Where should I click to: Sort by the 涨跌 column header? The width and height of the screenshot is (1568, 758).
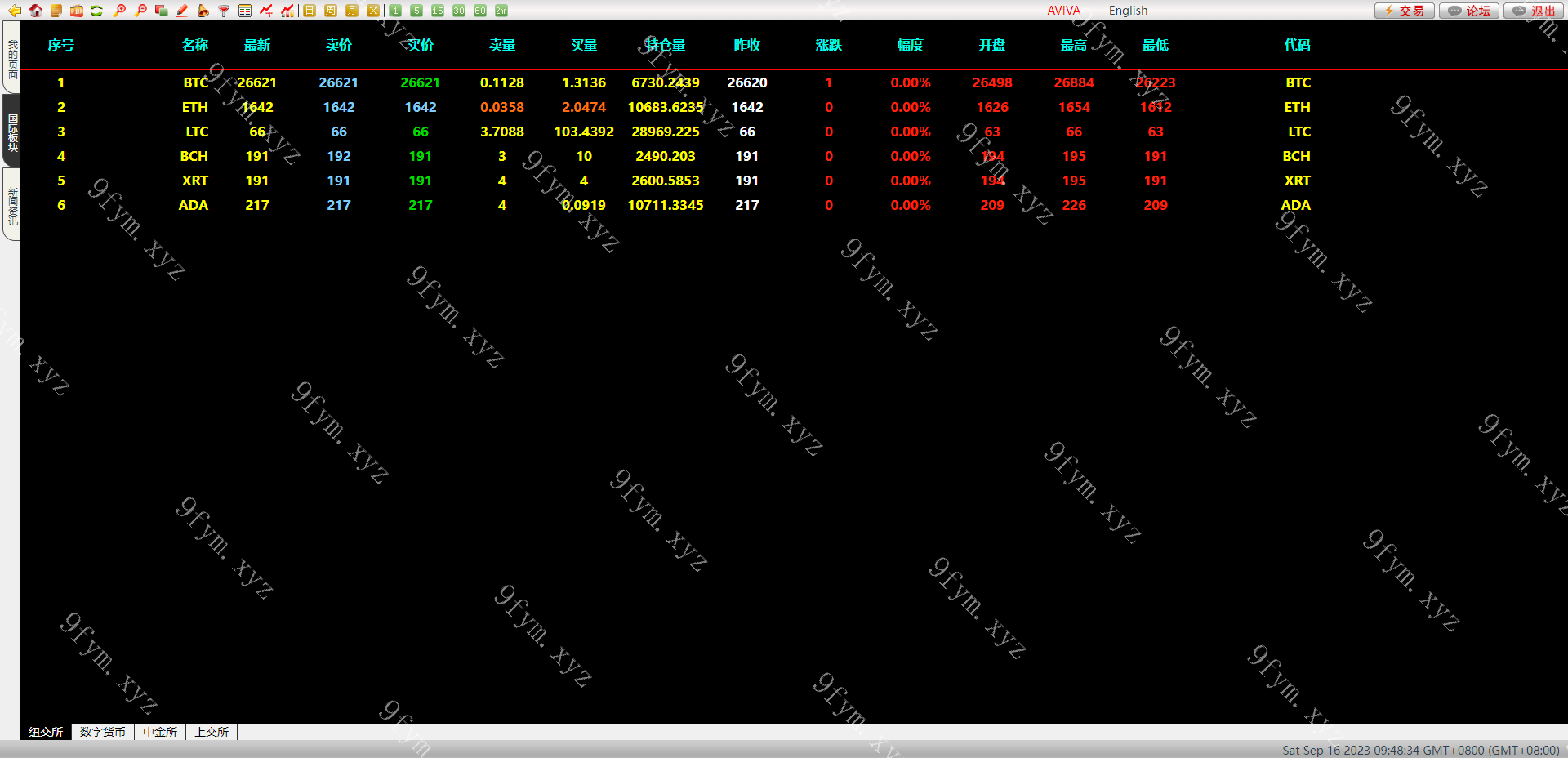[829, 45]
